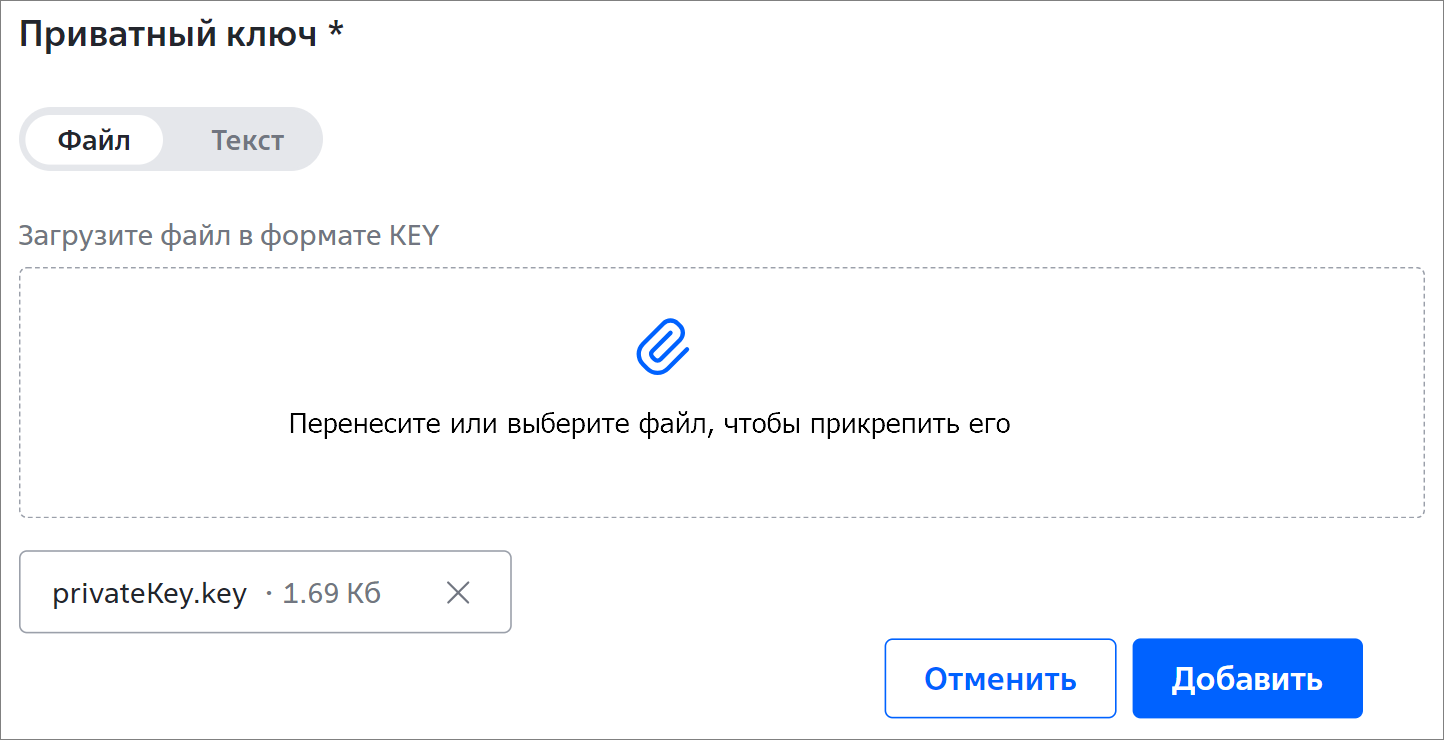
Task: Click the 1.69 Кб file size label
Action: point(331,594)
